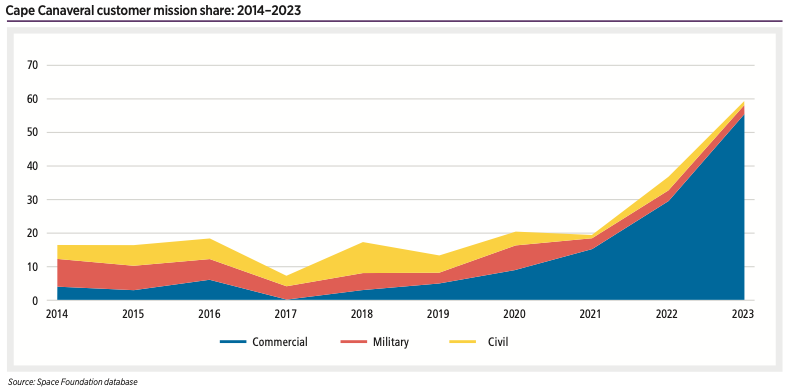Click the 2014 x-axis label
Viewport: 795px width, 392px height.
pos(57,314)
